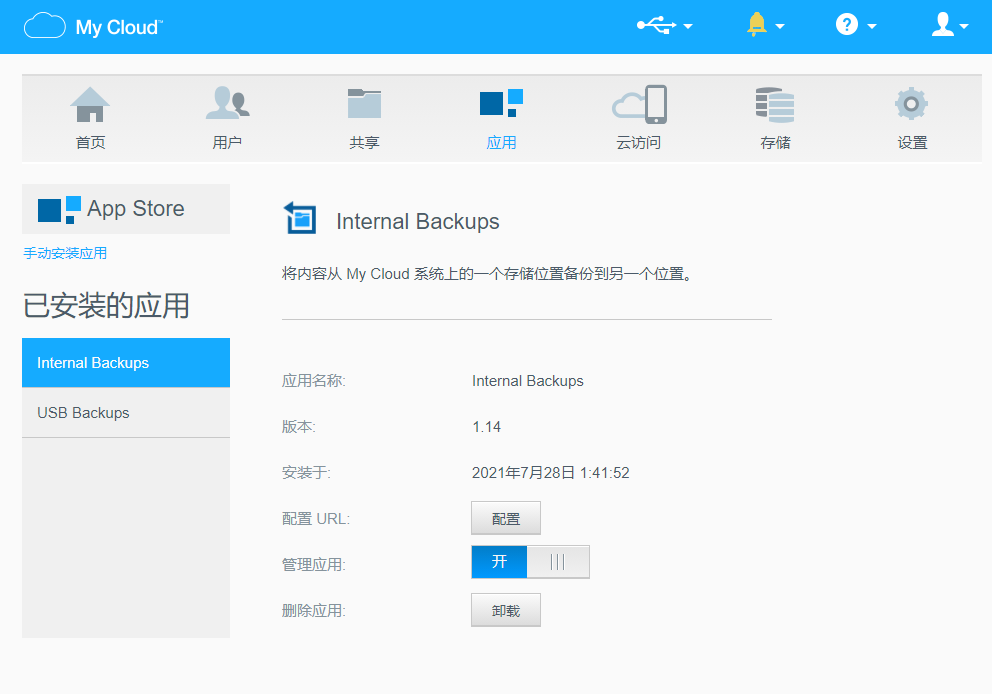Screen dimensions: 992x694
Task: Select USB Backups in installed apps
Action: 126,412
